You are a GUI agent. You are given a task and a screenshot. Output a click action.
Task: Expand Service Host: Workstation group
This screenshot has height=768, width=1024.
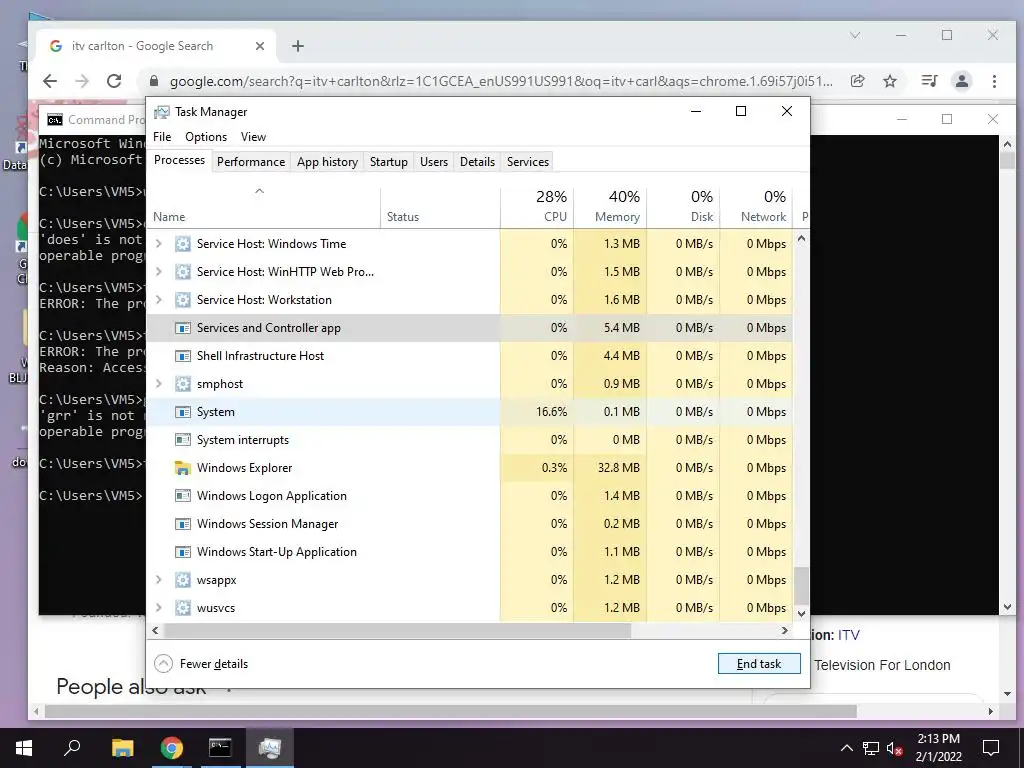click(x=159, y=300)
